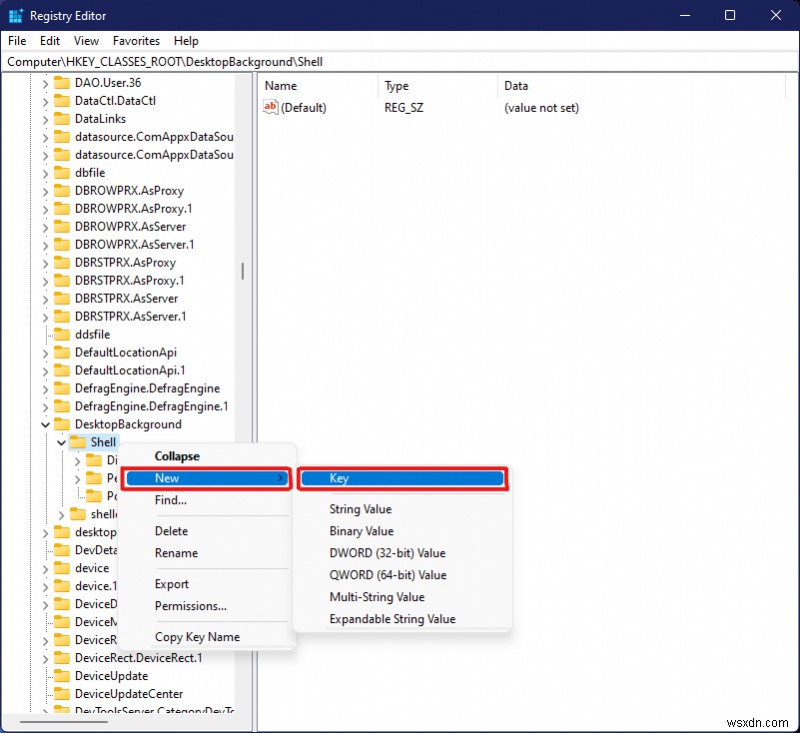This screenshot has height=733, width=800.
Task: Expand the device tree node
Action: [48, 568]
